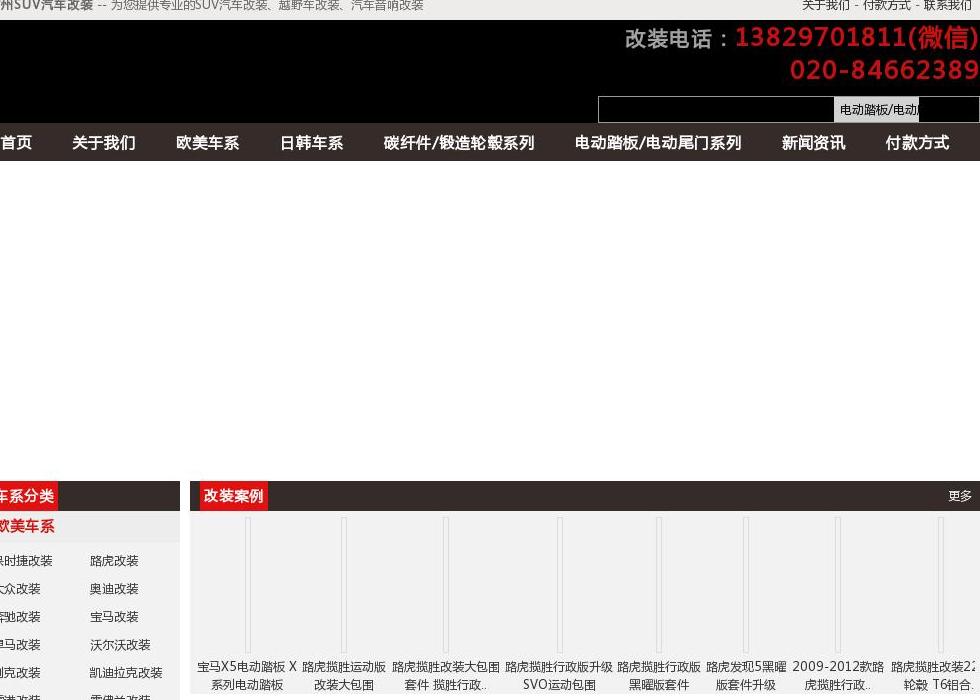Viewport: 980px width, 700px height.
Task: Click the thumbnail above 路虎发现5黑曜版套件升级
Action: (746, 585)
